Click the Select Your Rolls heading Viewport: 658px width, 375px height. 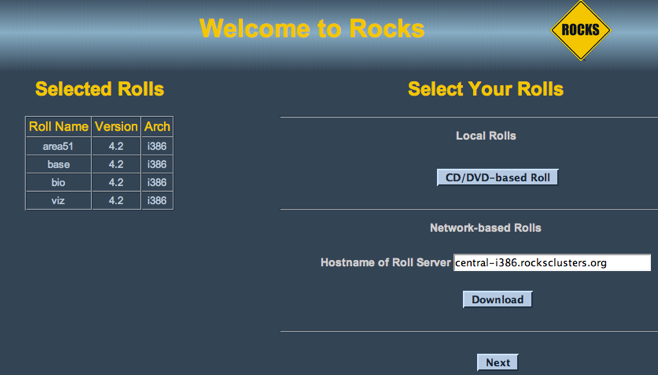(486, 89)
